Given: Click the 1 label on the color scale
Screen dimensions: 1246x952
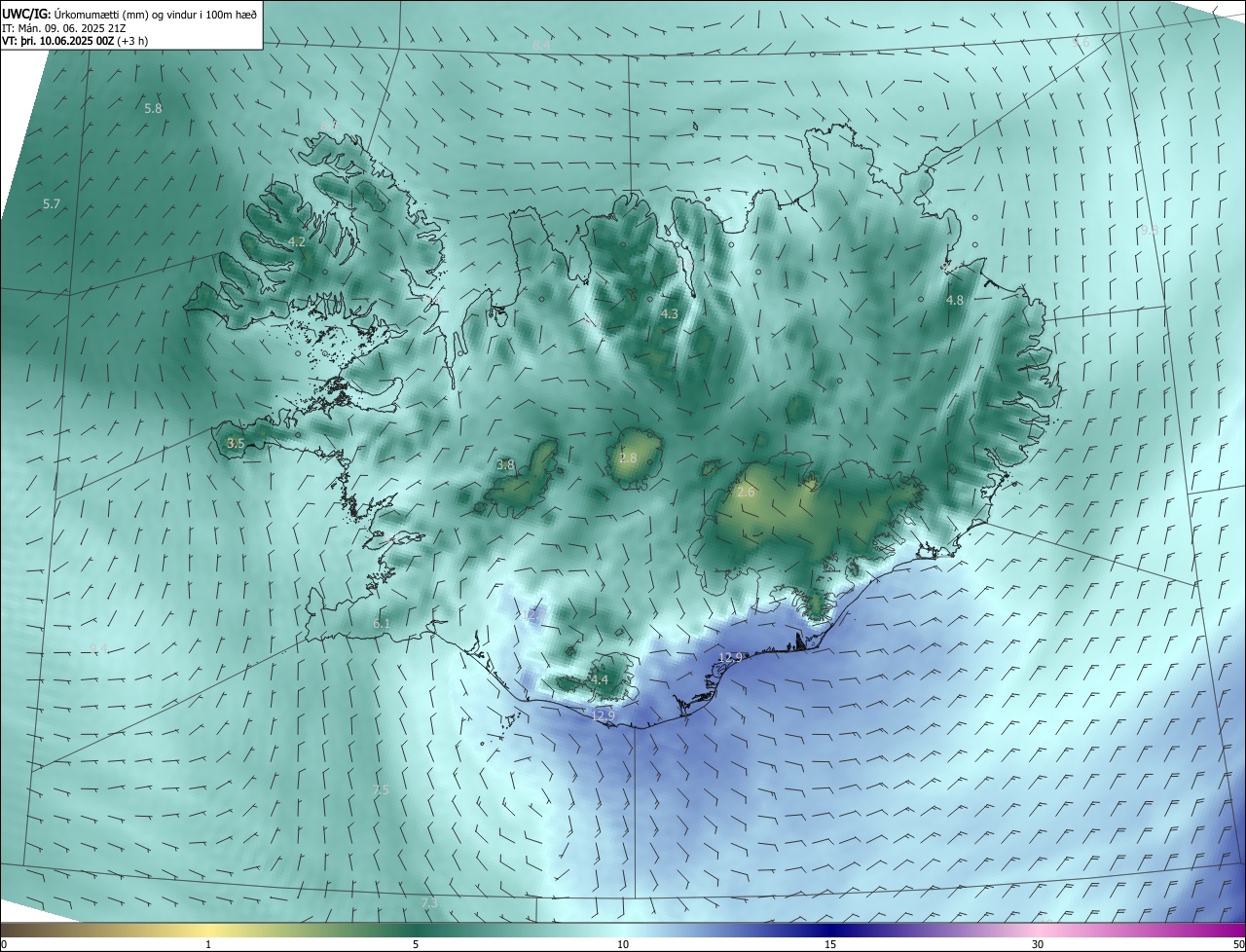Looking at the screenshot, I should tap(208, 945).
